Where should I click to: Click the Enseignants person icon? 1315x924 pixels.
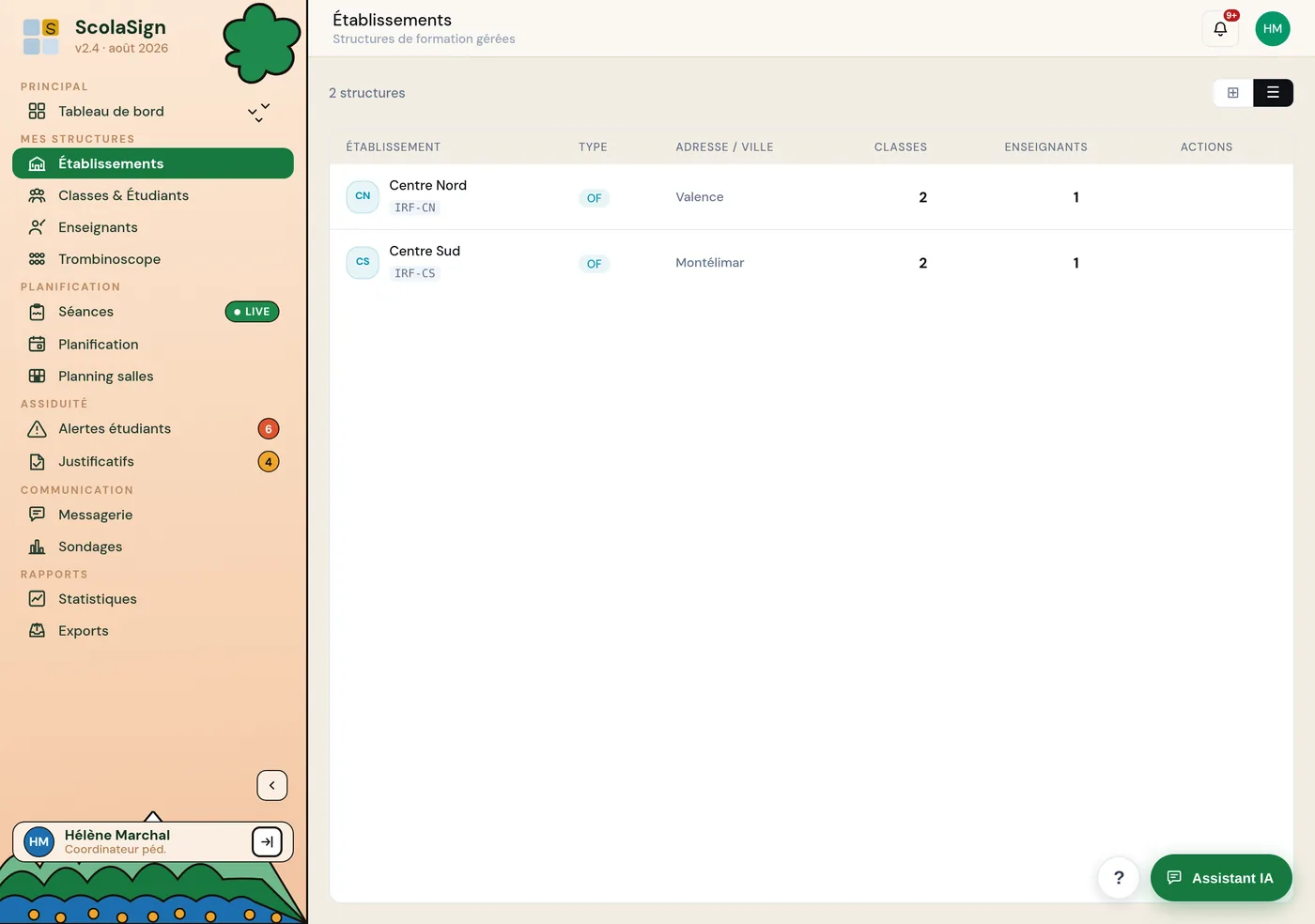pyautogui.click(x=37, y=227)
